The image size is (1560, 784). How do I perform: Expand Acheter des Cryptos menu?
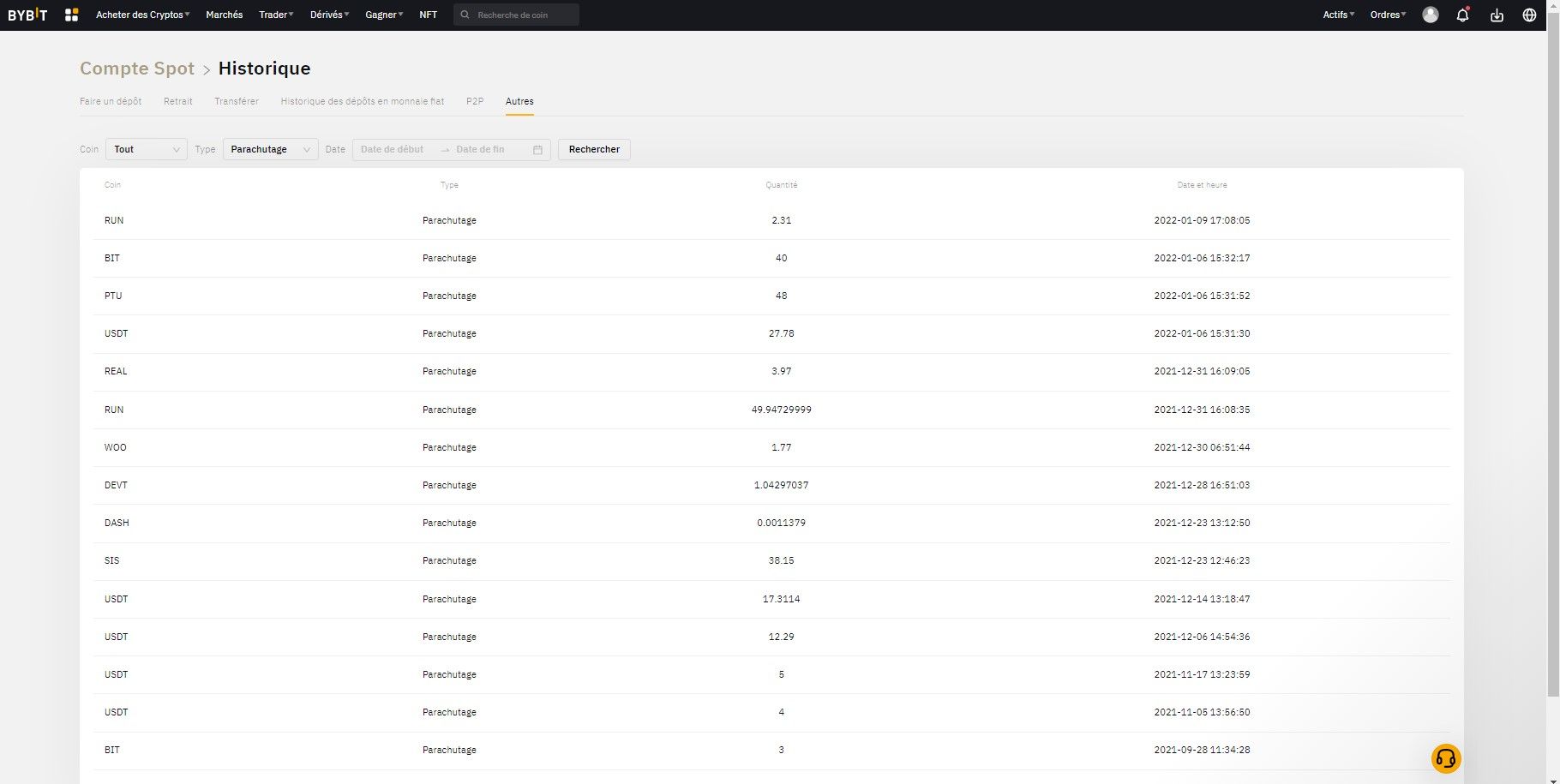point(143,15)
